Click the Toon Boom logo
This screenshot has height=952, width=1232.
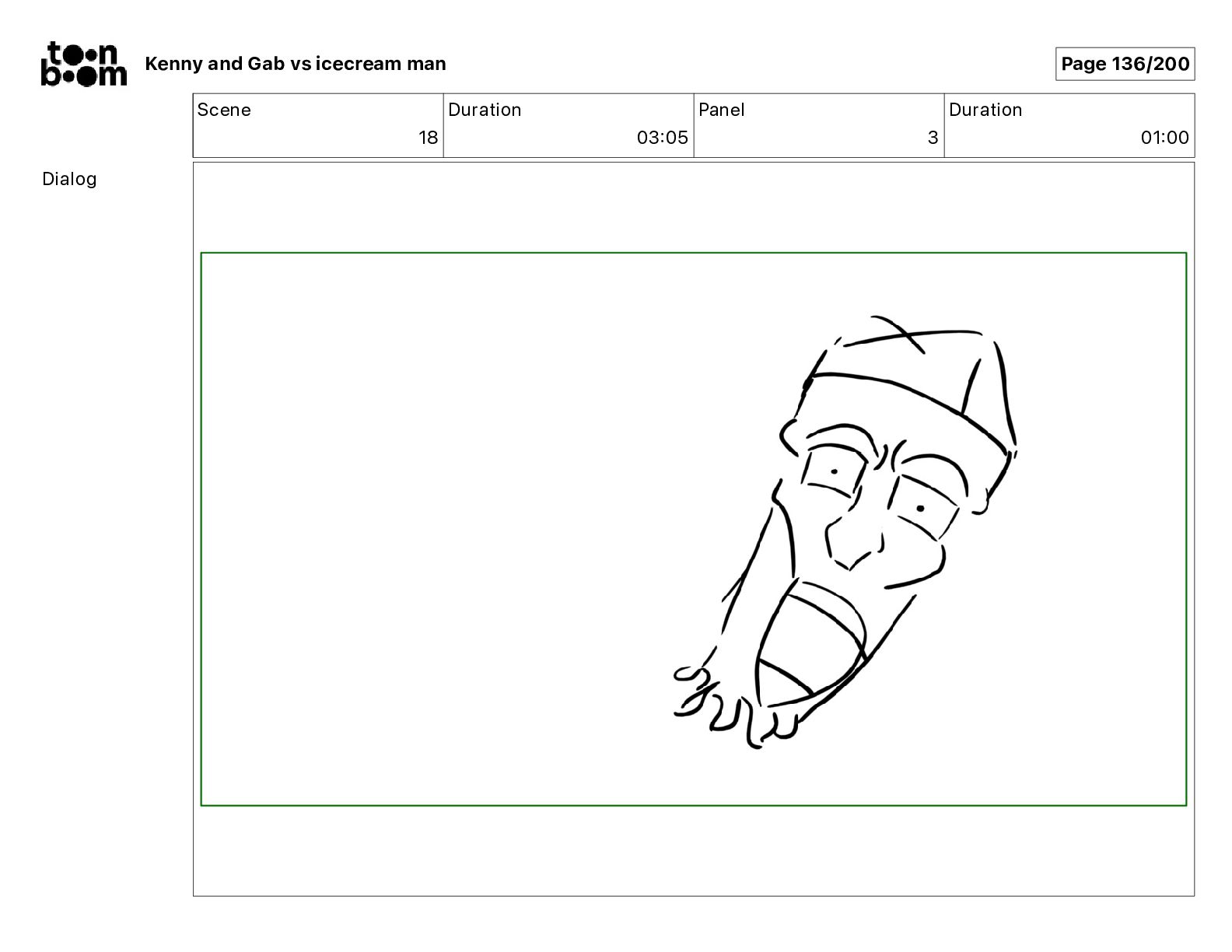[83, 64]
